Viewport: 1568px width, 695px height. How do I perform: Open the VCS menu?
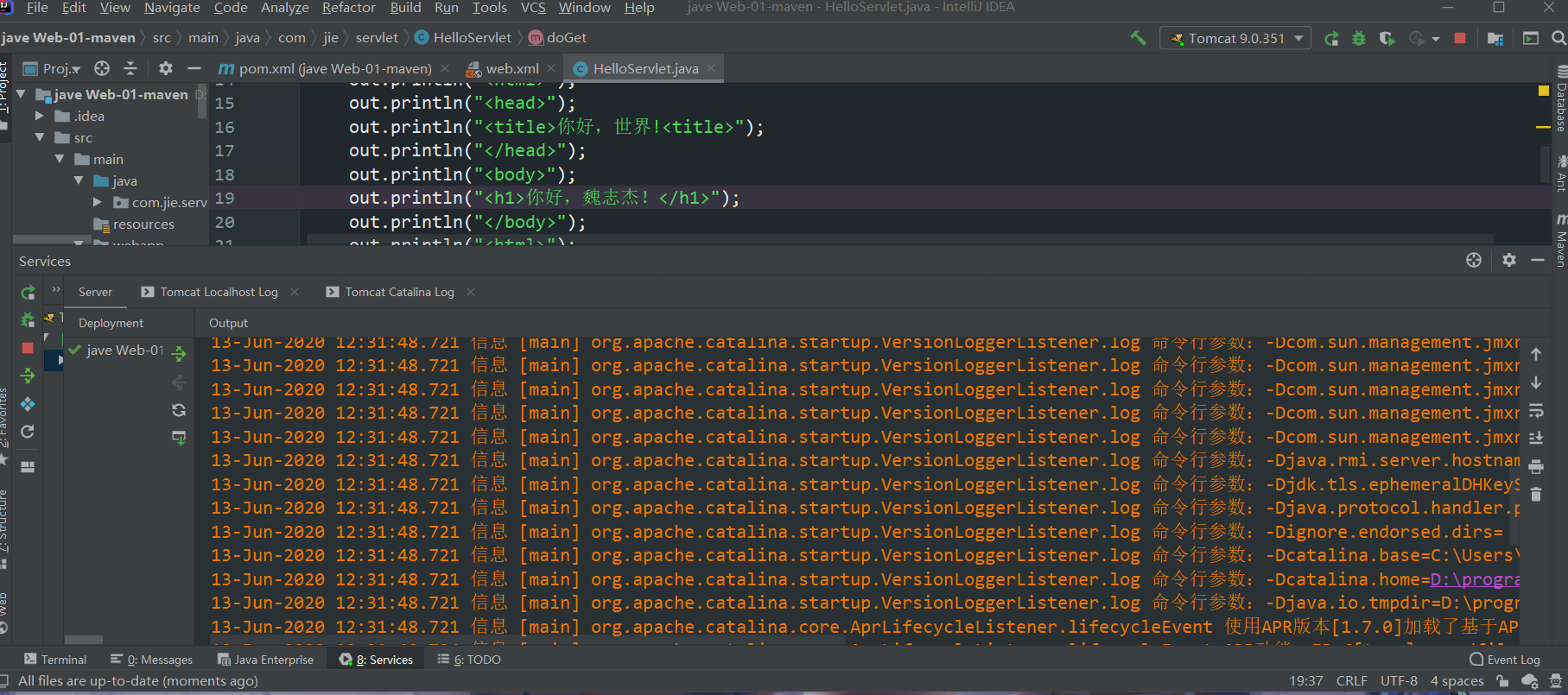533,8
